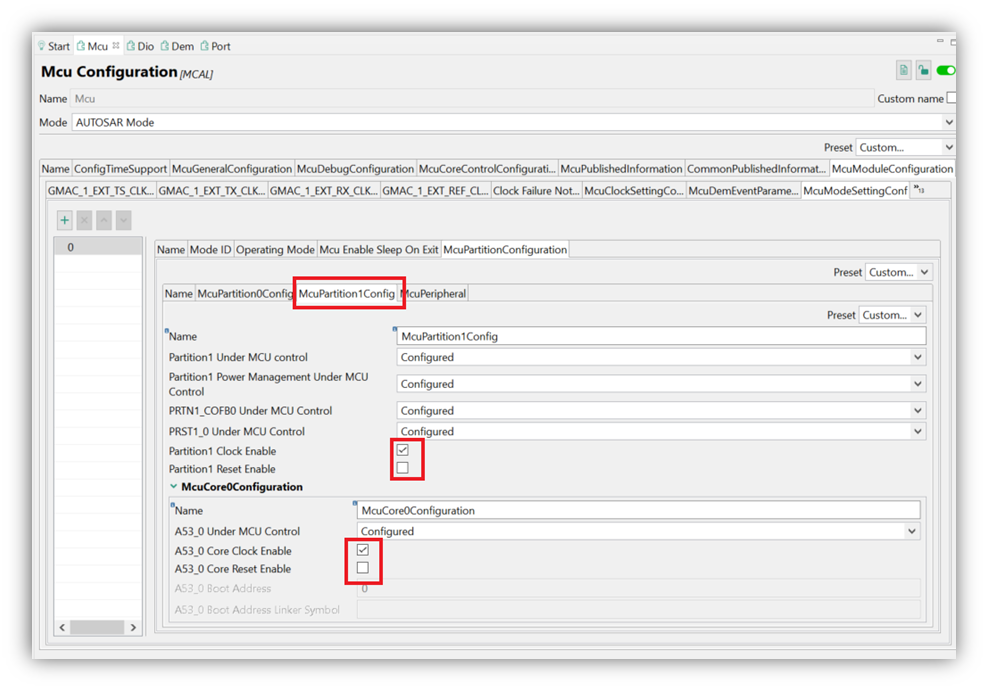Click the document icon near top right
Screen dimensions: 988x691
pyautogui.click(x=904, y=70)
